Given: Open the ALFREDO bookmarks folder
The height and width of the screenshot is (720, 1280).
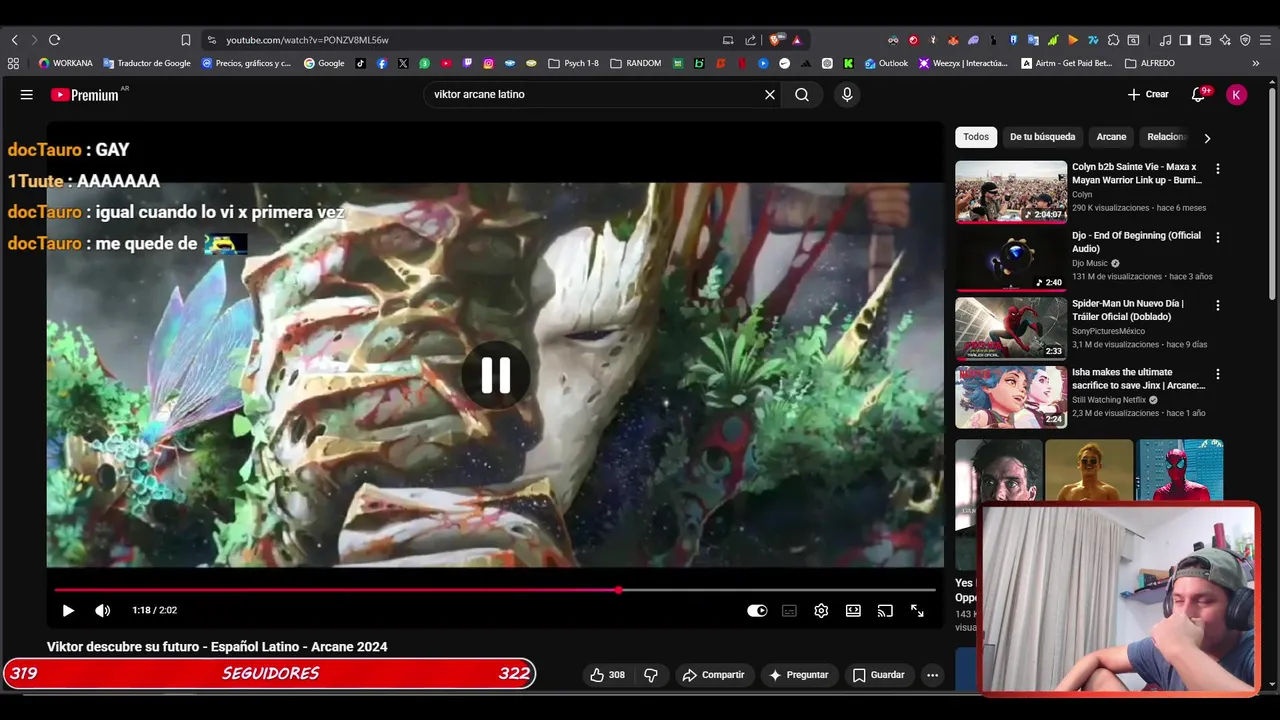Looking at the screenshot, I should click(x=1150, y=63).
